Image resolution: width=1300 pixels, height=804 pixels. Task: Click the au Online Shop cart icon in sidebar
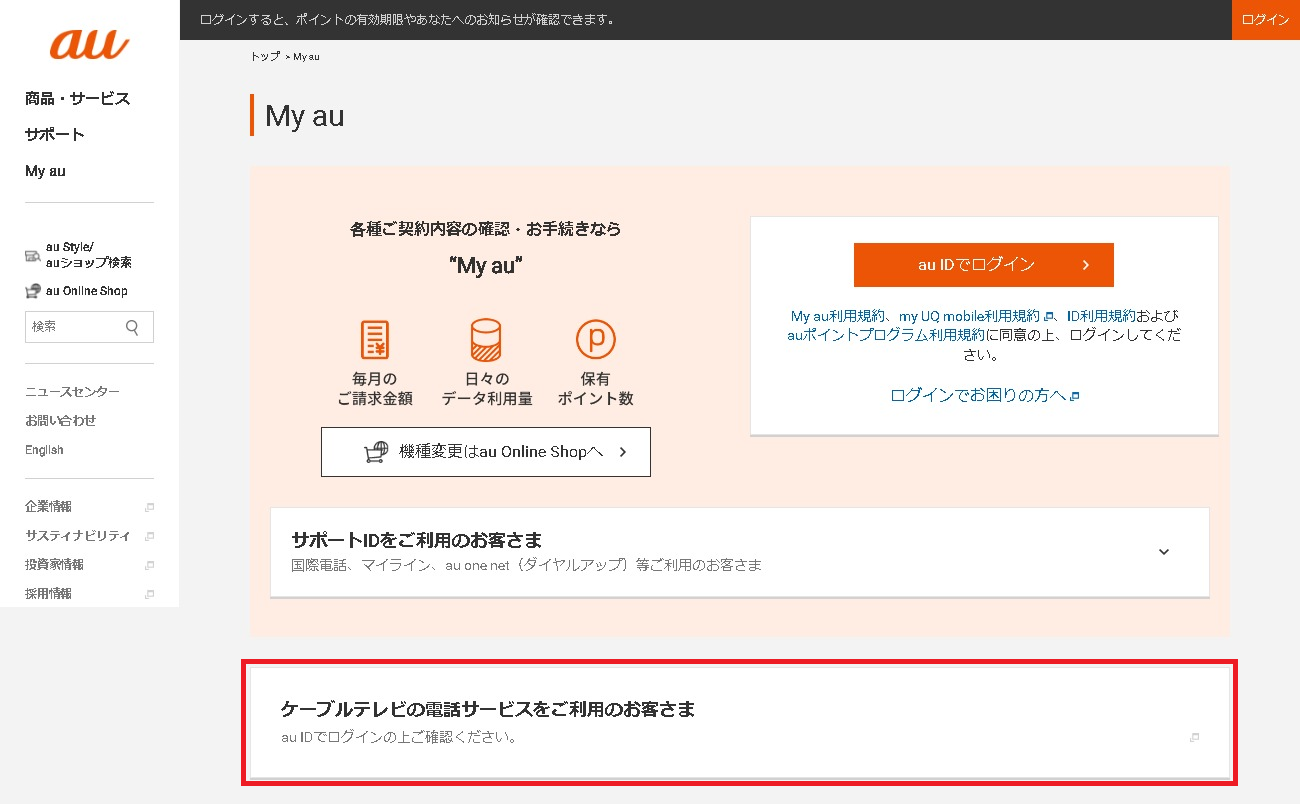click(x=33, y=291)
